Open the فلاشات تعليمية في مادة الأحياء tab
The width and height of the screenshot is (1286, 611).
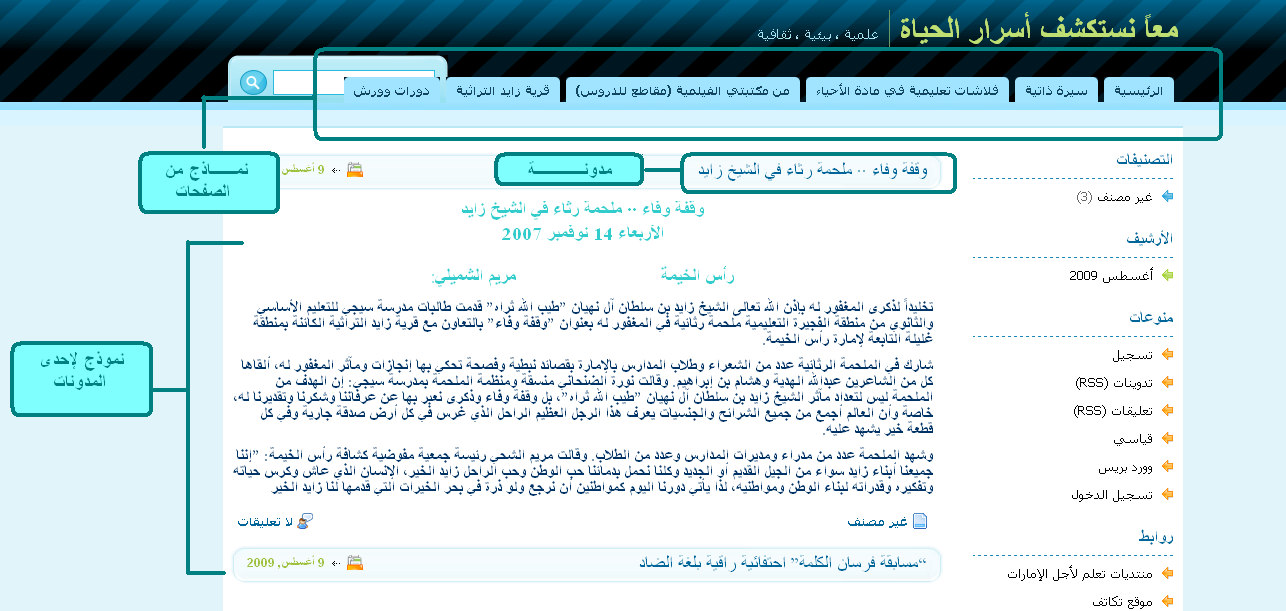click(907, 91)
